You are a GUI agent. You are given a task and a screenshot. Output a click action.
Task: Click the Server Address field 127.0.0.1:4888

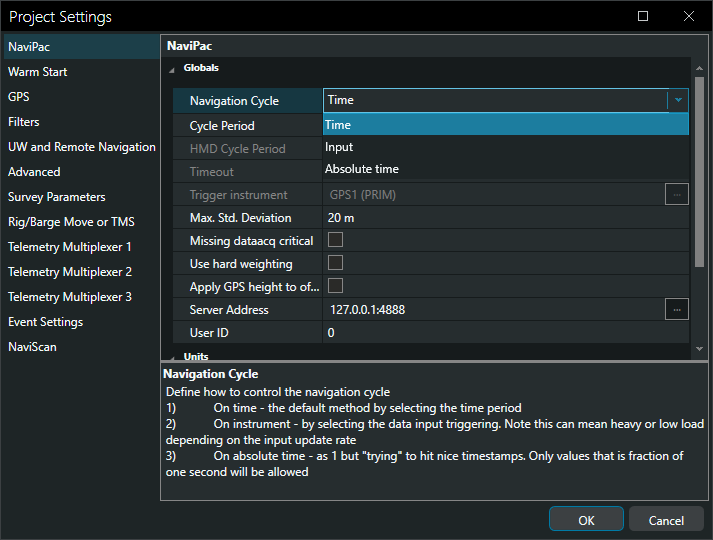tap(494, 310)
